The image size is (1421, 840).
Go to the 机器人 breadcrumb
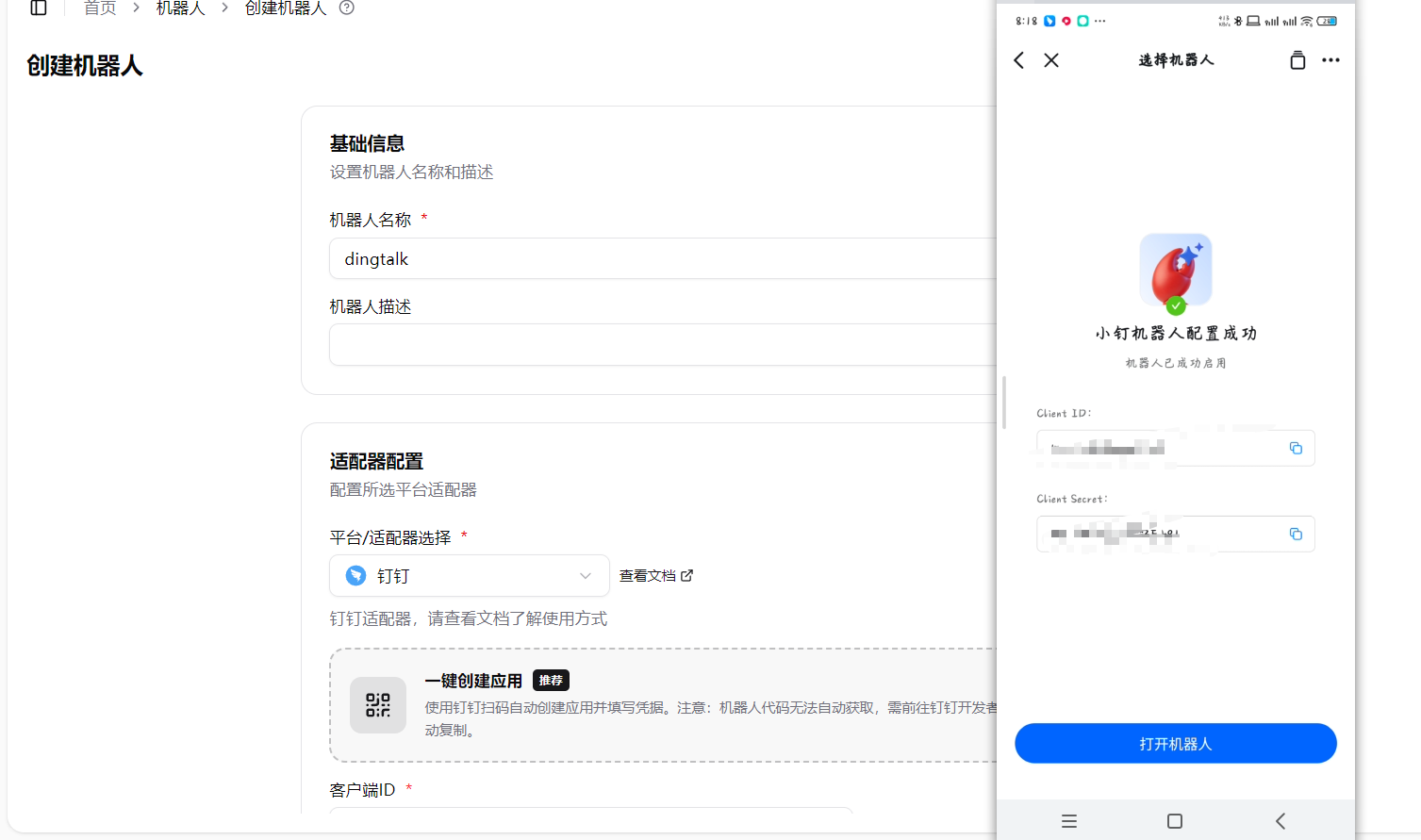pyautogui.click(x=180, y=8)
